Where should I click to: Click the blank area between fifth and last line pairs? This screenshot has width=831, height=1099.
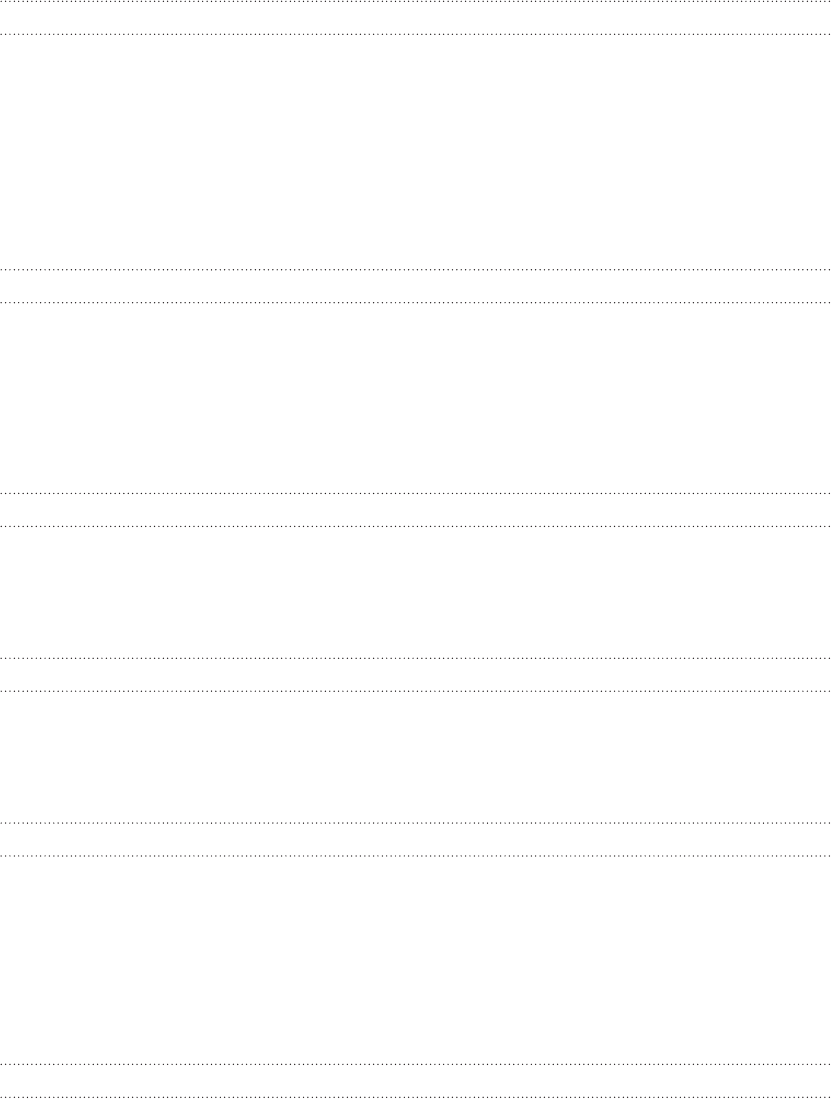tap(416, 960)
